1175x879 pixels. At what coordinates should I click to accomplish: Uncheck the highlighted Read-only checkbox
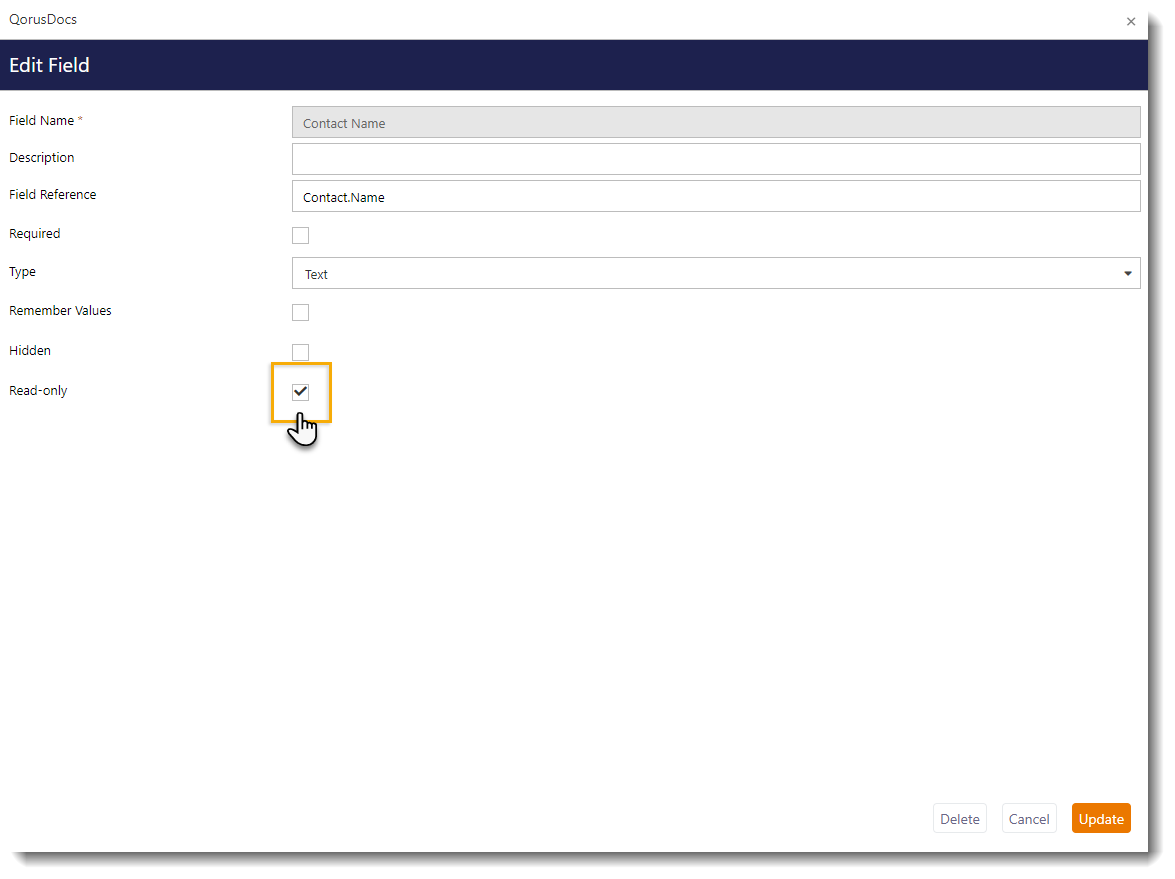coord(300,392)
